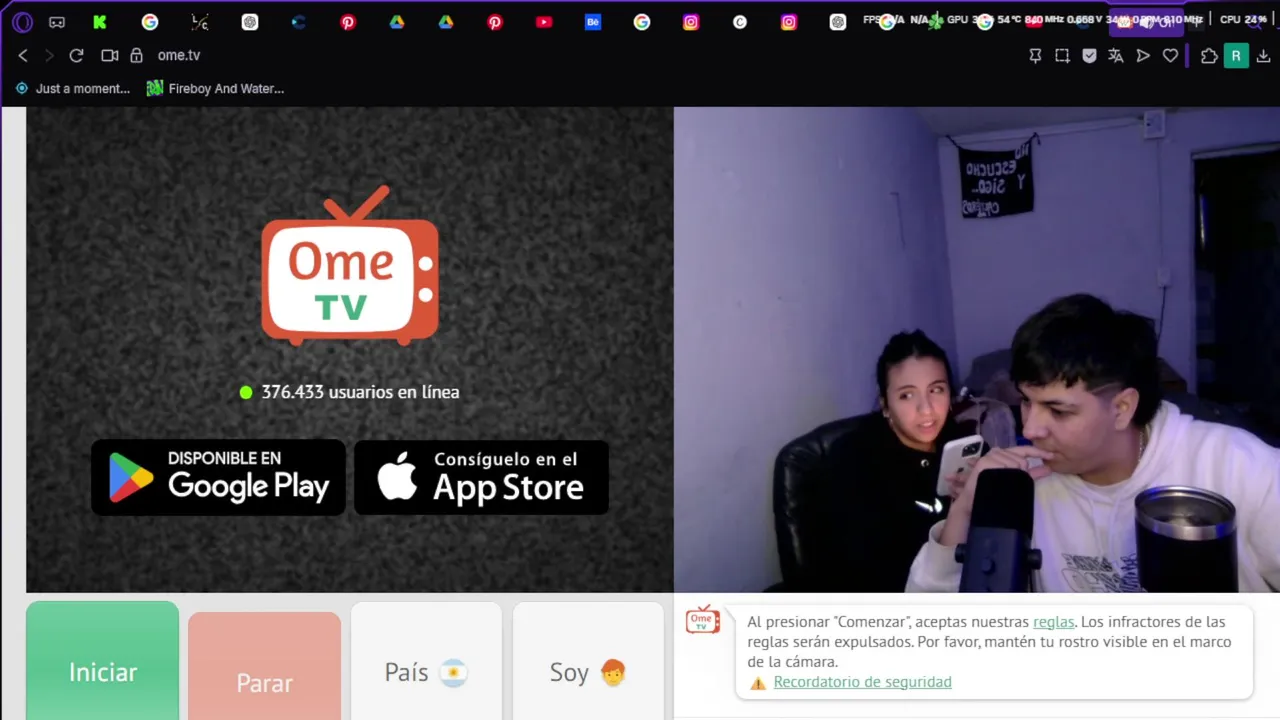
Task: Open the extensions puzzle icon
Action: [x=1209, y=56]
